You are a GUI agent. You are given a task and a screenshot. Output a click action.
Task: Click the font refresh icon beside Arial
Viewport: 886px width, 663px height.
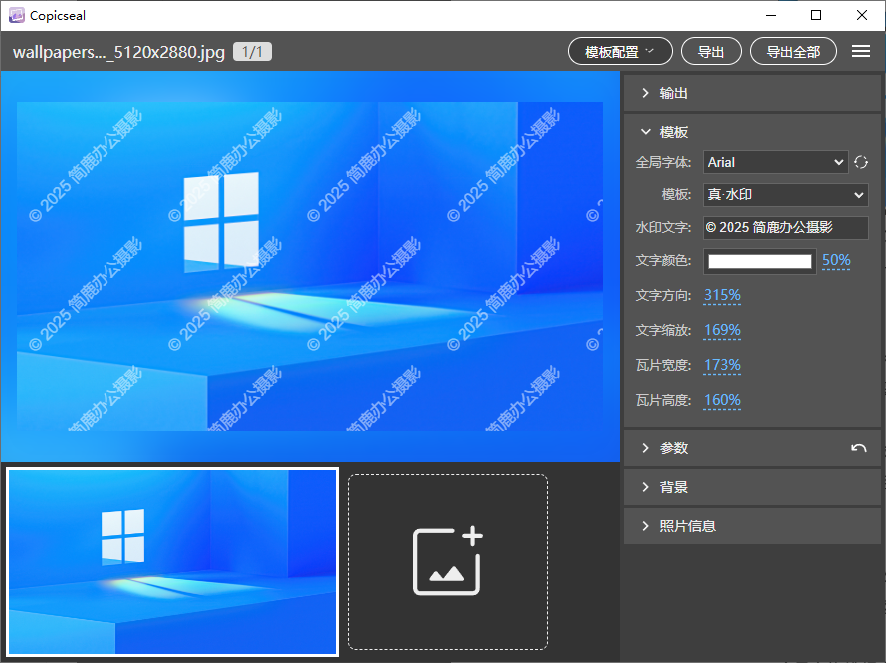click(x=860, y=162)
